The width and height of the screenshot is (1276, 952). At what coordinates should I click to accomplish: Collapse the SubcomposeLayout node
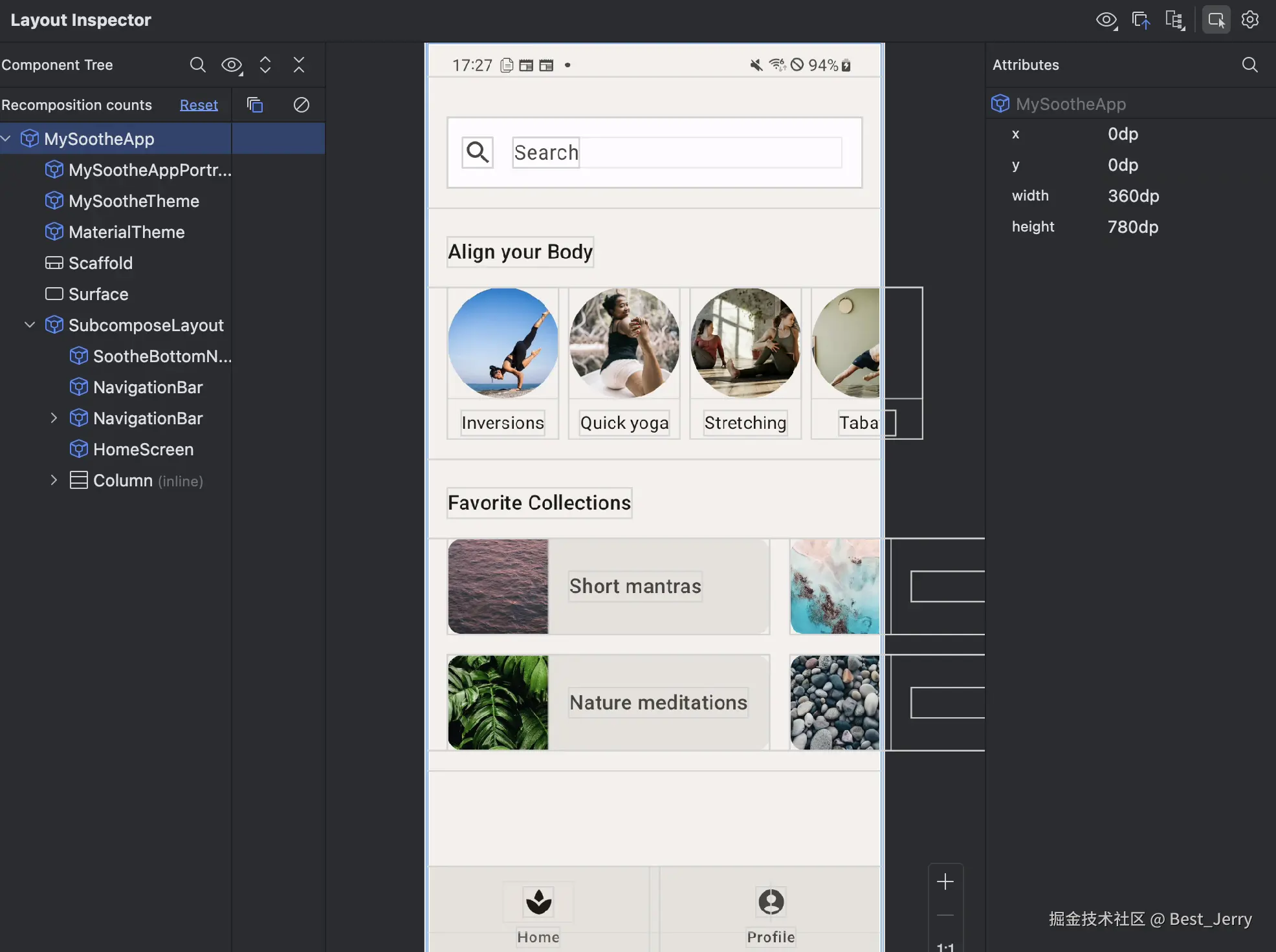click(30, 325)
